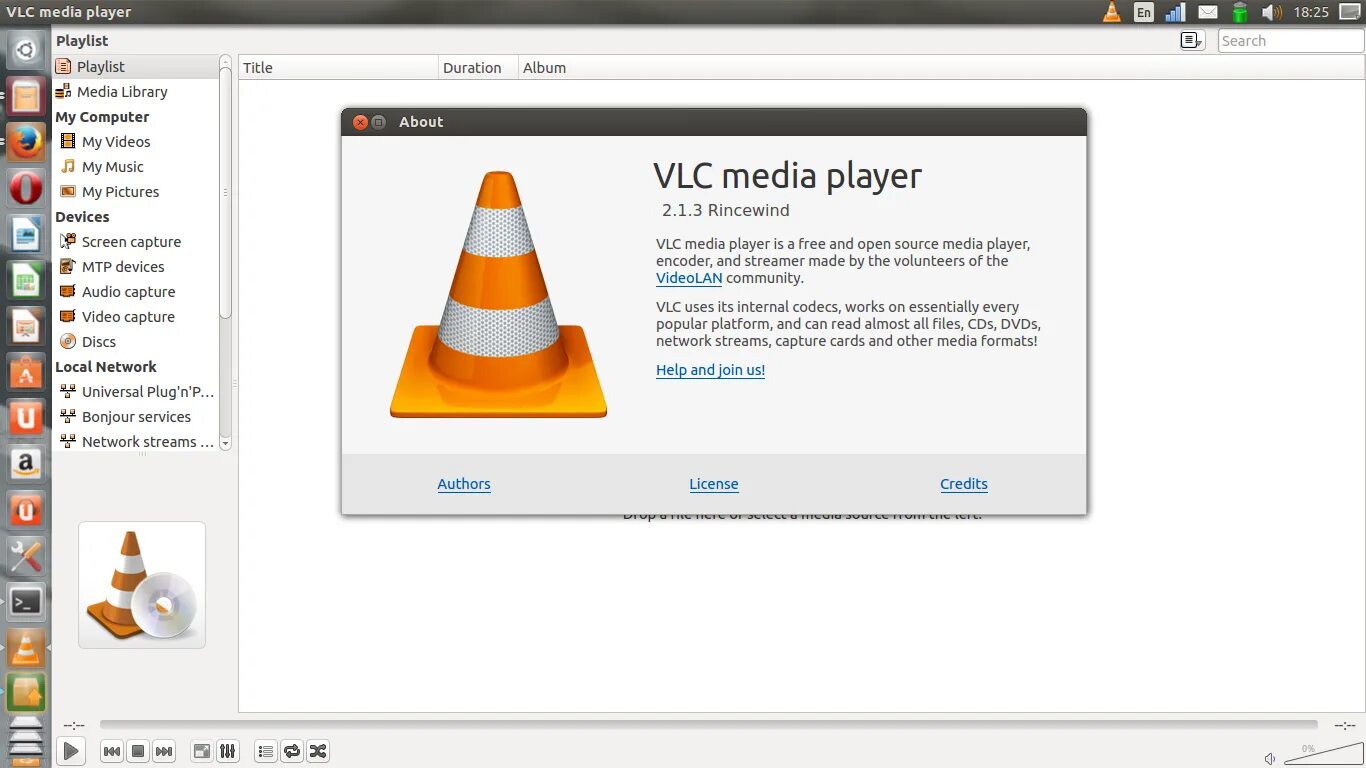The height and width of the screenshot is (768, 1366).
Task: Toggle fullscreen video mode
Action: coord(202,751)
